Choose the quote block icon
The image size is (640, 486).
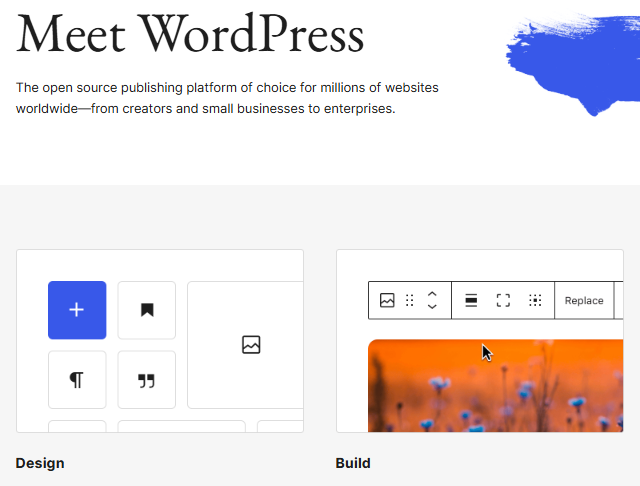click(x=147, y=380)
